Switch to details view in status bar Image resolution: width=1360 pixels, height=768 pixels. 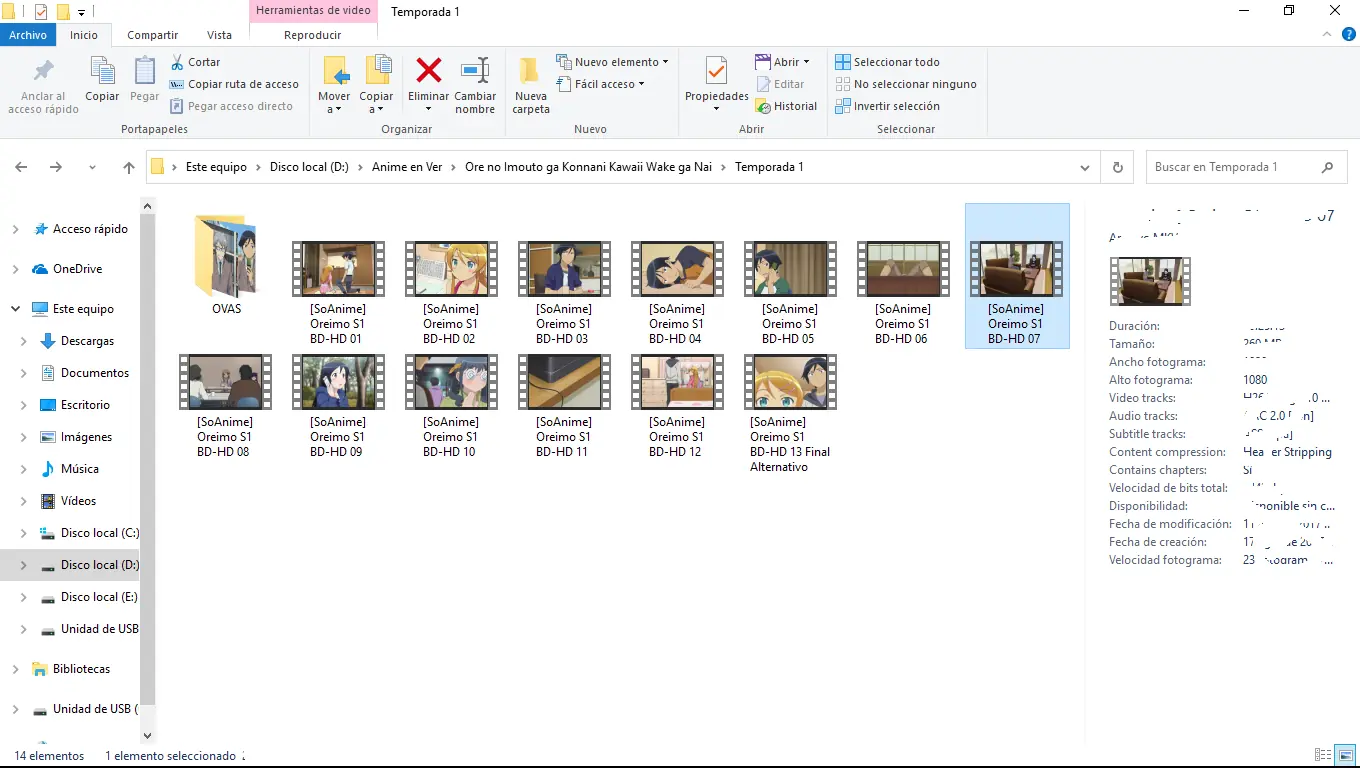pos(1323,756)
